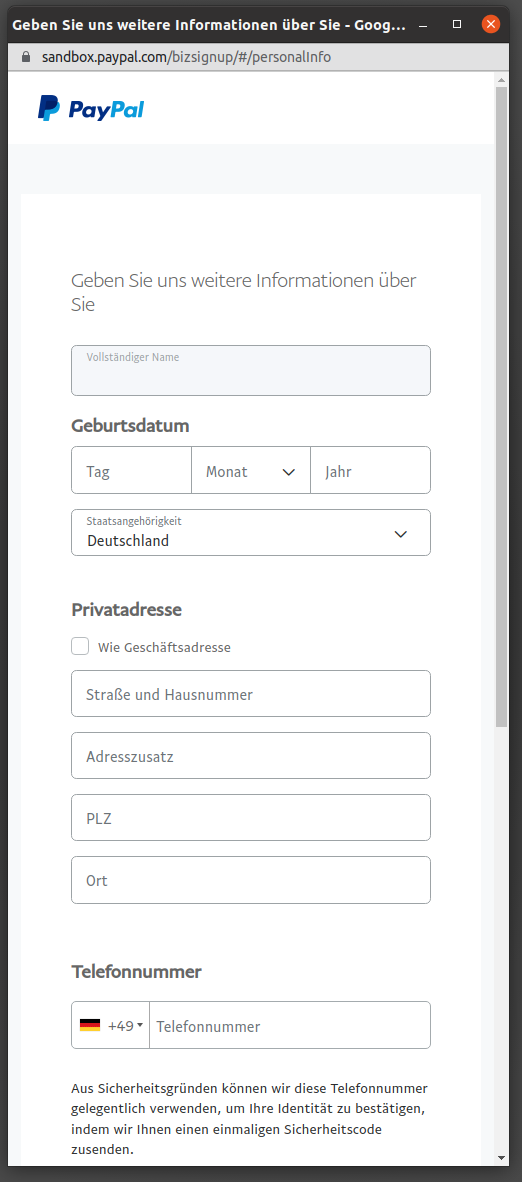Click the Straße und Hausnummer field
Viewport: 522px width, 1182px height.
pos(251,694)
